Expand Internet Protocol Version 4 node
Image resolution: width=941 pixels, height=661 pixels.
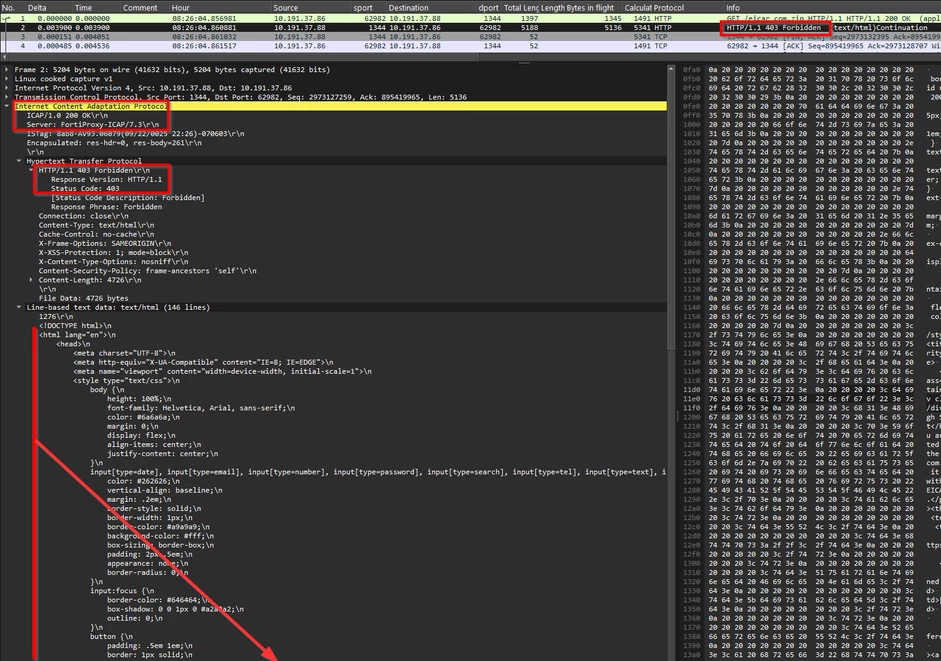[7, 88]
